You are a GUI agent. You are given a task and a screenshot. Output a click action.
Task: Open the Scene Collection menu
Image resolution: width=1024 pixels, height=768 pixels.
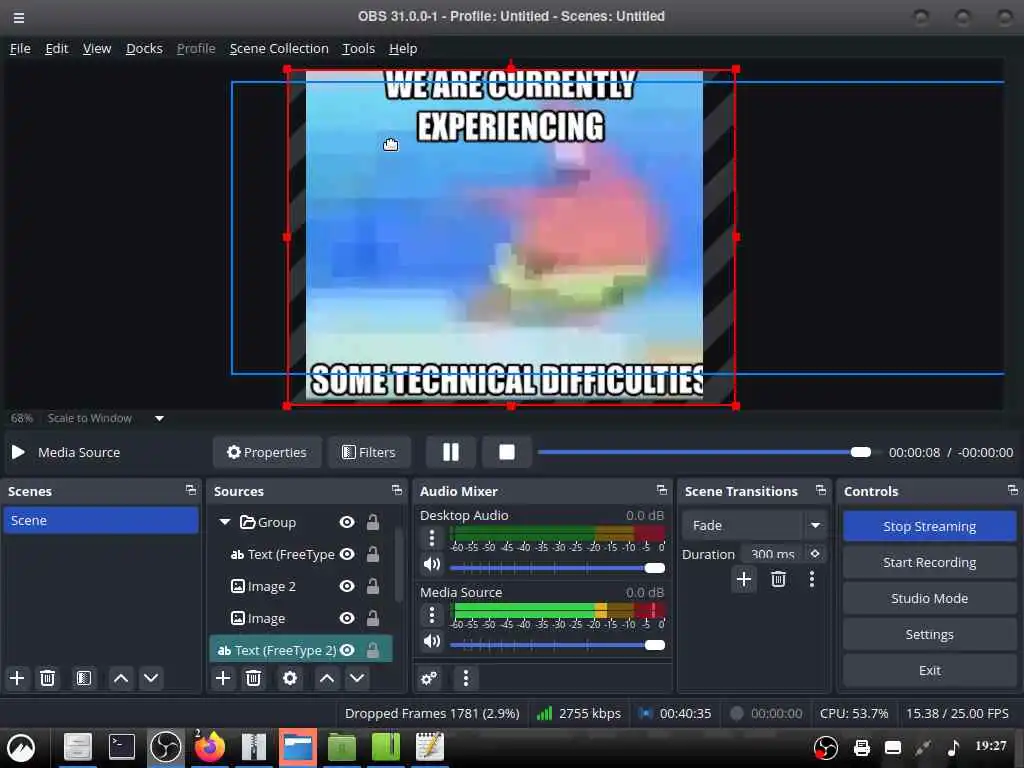point(279,48)
